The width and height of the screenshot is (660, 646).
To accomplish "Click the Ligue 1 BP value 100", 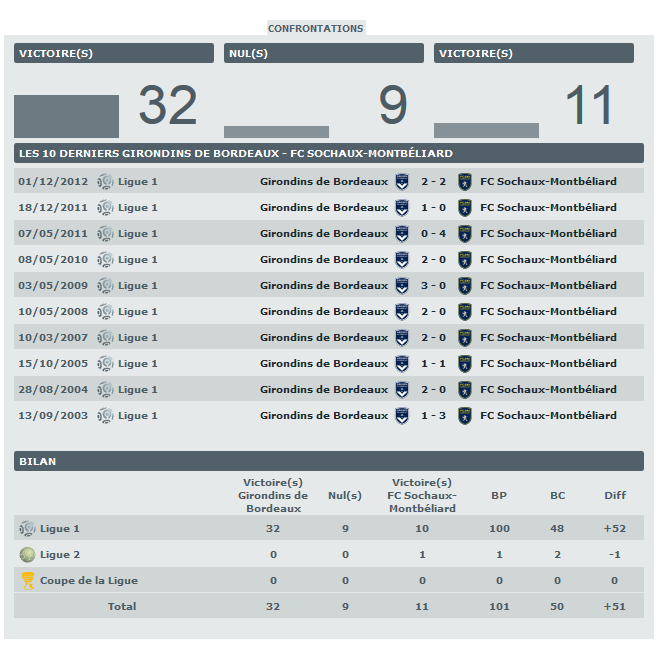I will [x=499, y=529].
